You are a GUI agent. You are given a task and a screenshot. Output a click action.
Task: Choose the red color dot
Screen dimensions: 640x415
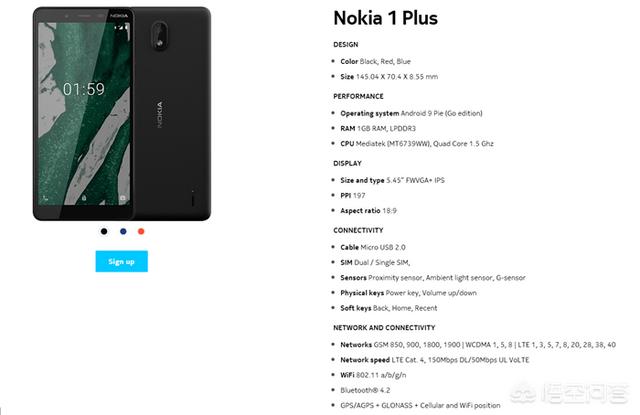coord(141,231)
